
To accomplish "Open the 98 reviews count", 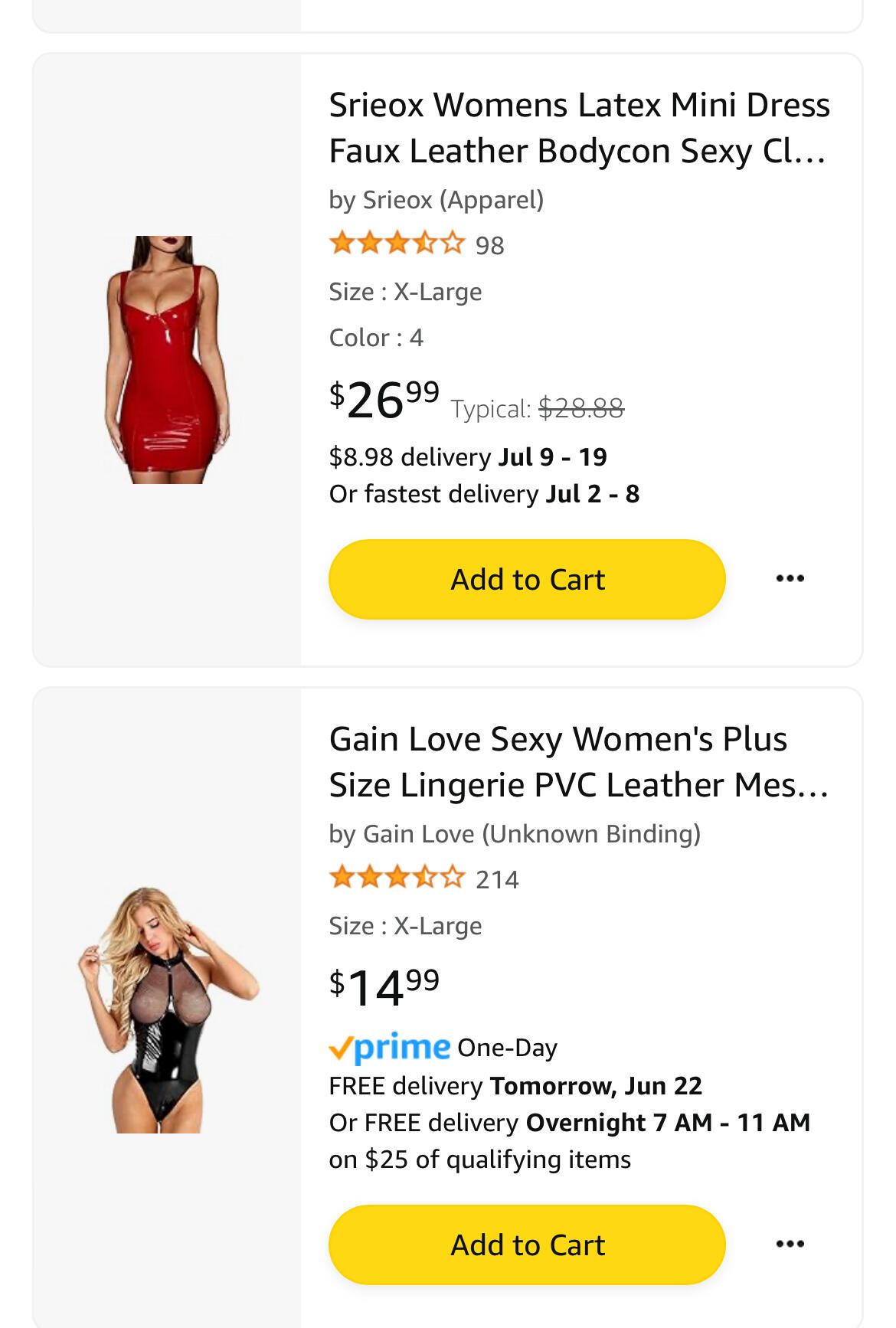I will click(x=490, y=246).
